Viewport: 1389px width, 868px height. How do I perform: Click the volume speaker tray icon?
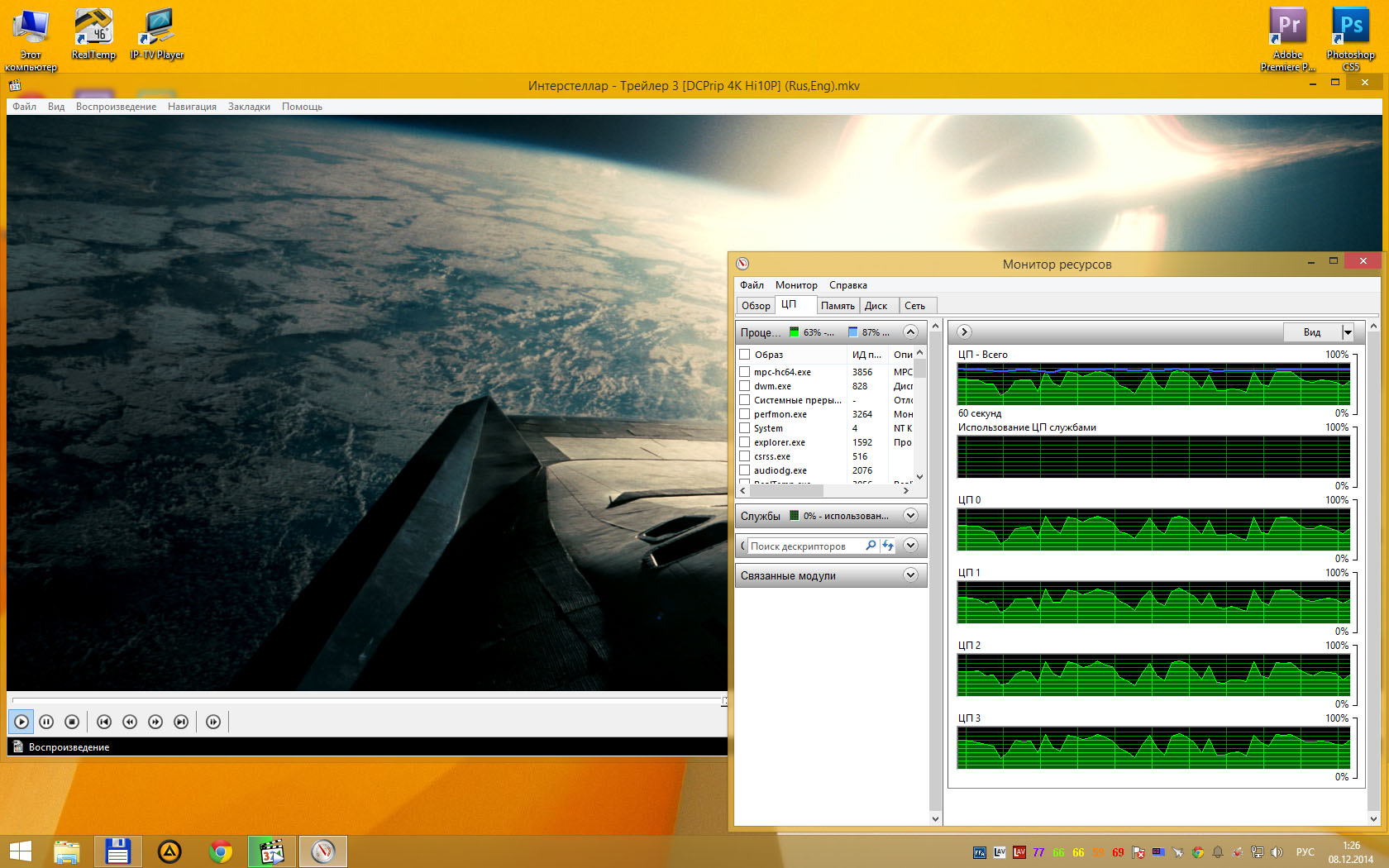(1277, 852)
